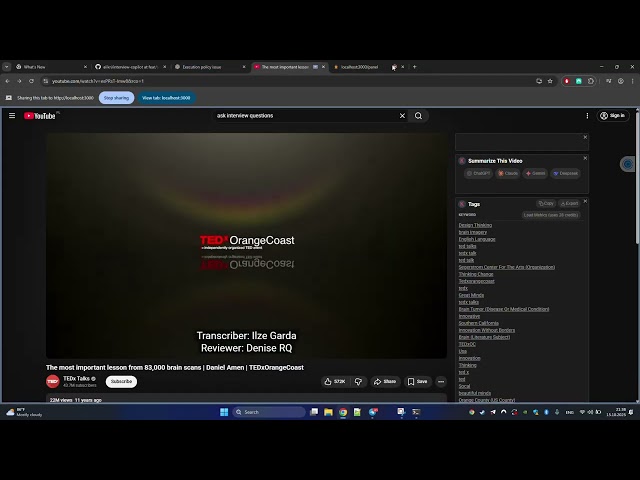The height and width of the screenshot is (480, 640).
Task: Open Chrome from the taskbar
Action: 343,412
